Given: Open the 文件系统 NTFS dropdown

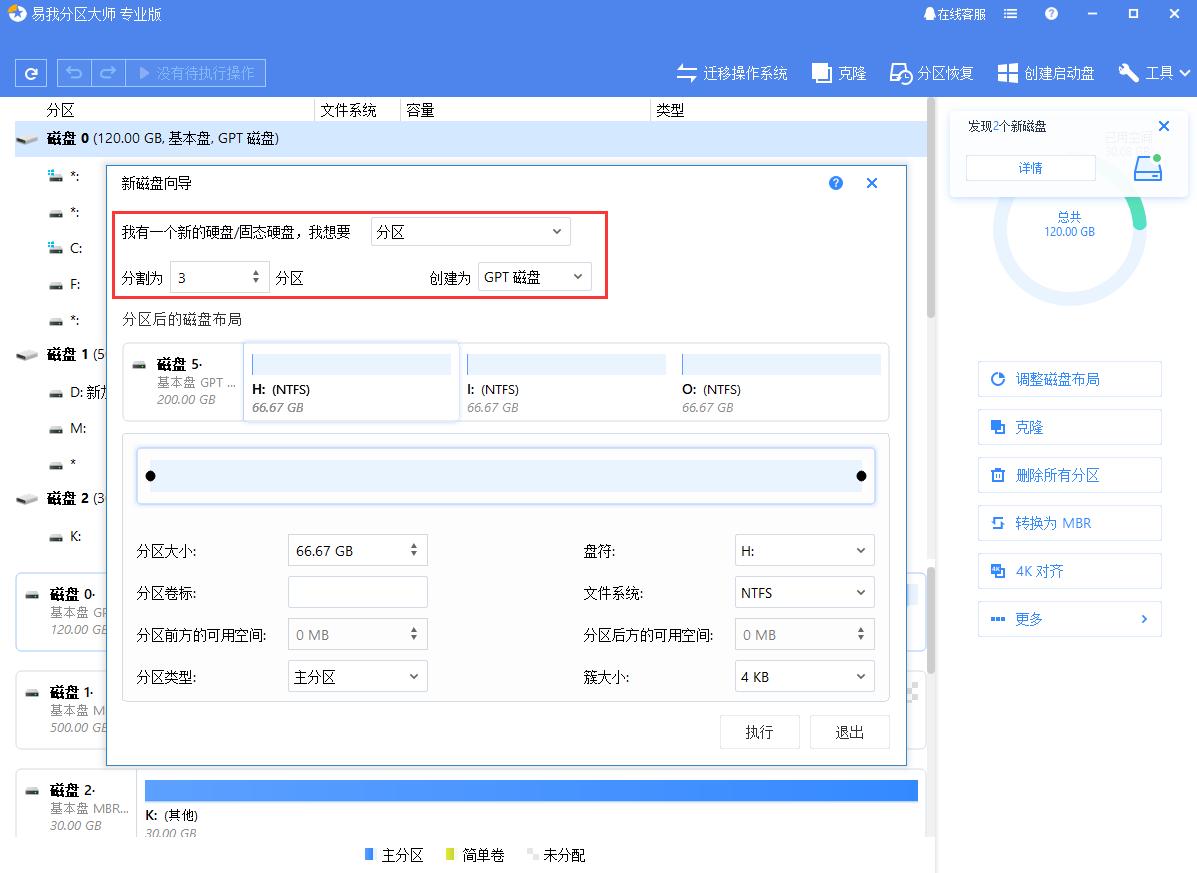Looking at the screenshot, I should point(804,592).
